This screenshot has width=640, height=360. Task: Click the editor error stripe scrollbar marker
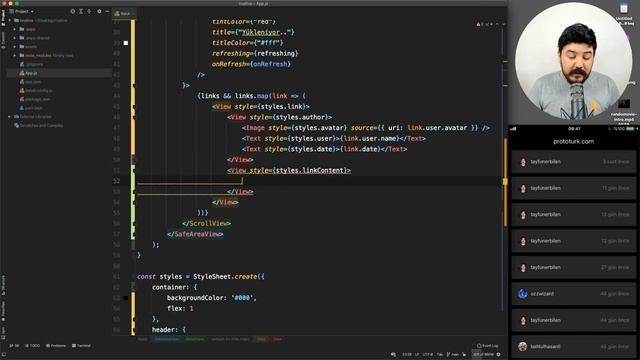tap(505, 182)
